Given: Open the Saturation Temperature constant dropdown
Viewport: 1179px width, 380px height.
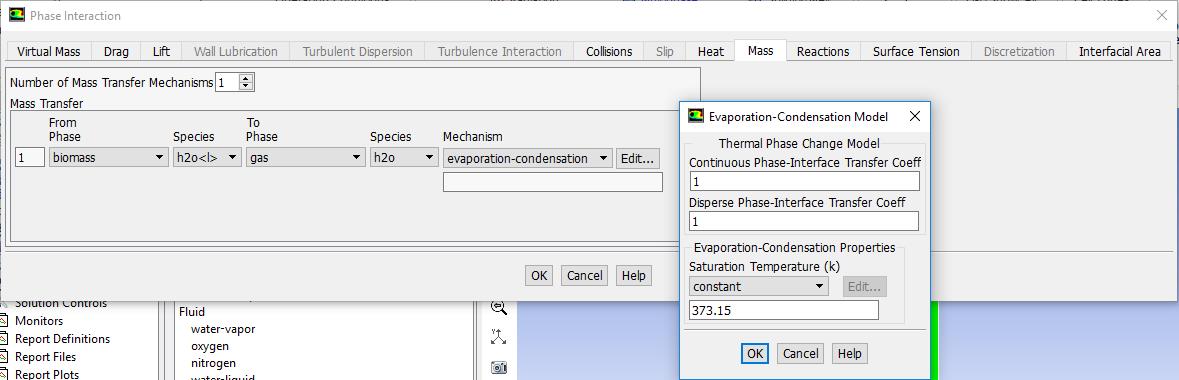Looking at the screenshot, I should 759,286.
